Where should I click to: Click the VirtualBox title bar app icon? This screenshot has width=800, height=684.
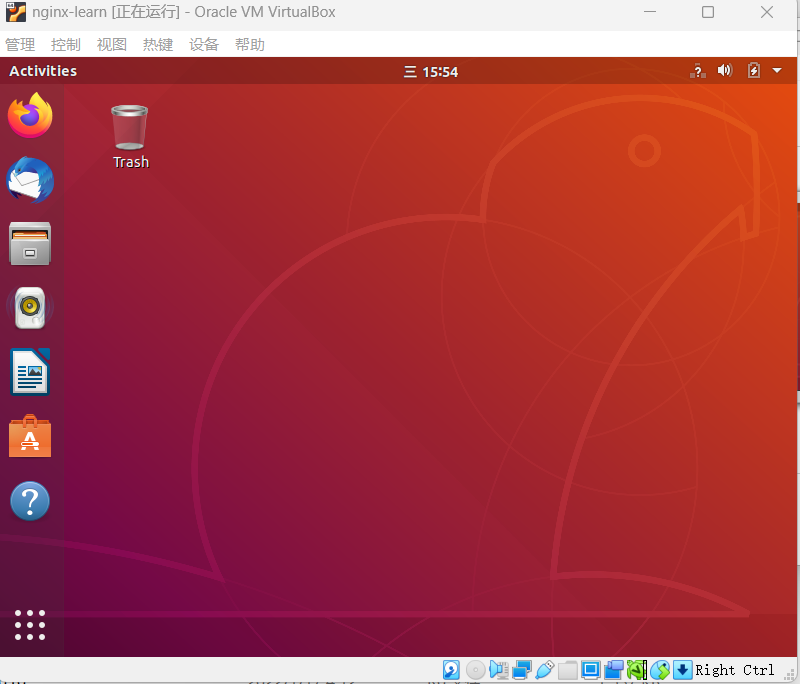click(16, 12)
